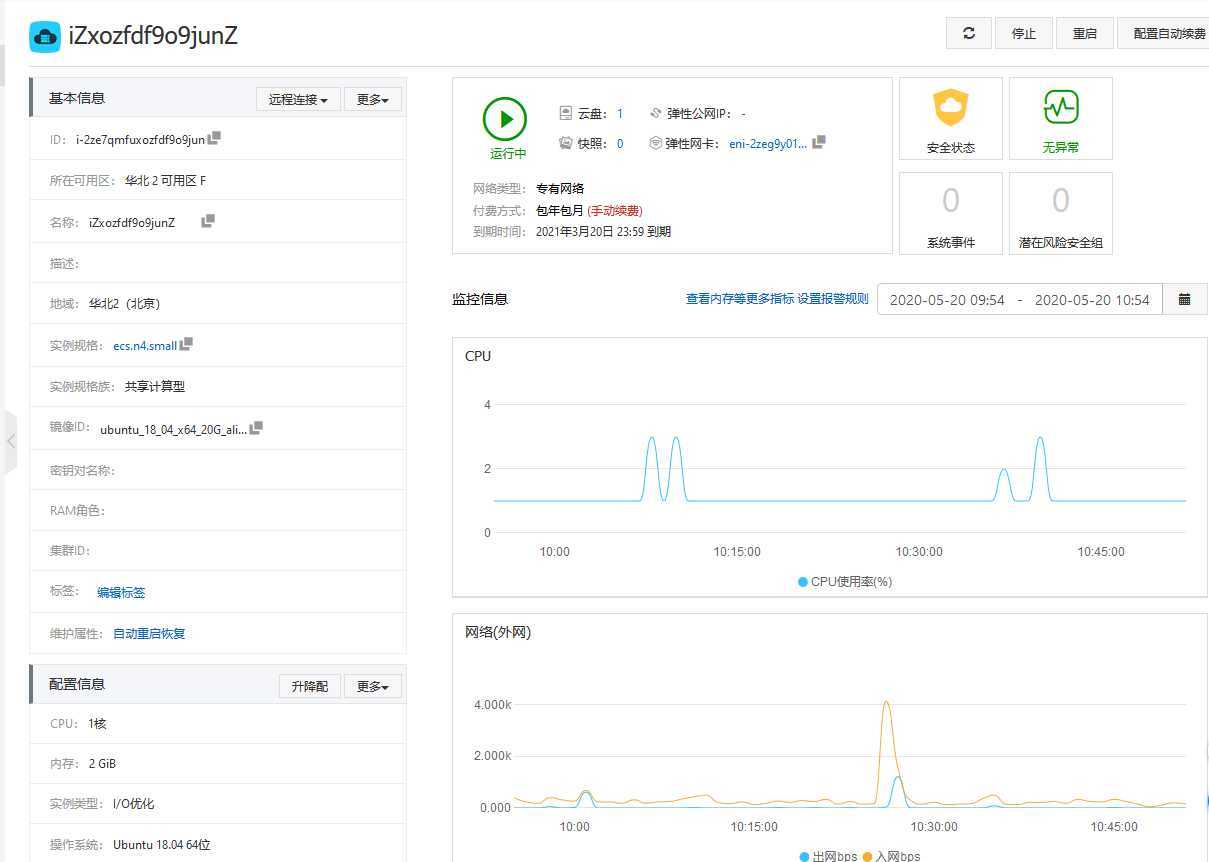Click the elastic NIC icon
This screenshot has width=1209, height=862.
click(656, 143)
